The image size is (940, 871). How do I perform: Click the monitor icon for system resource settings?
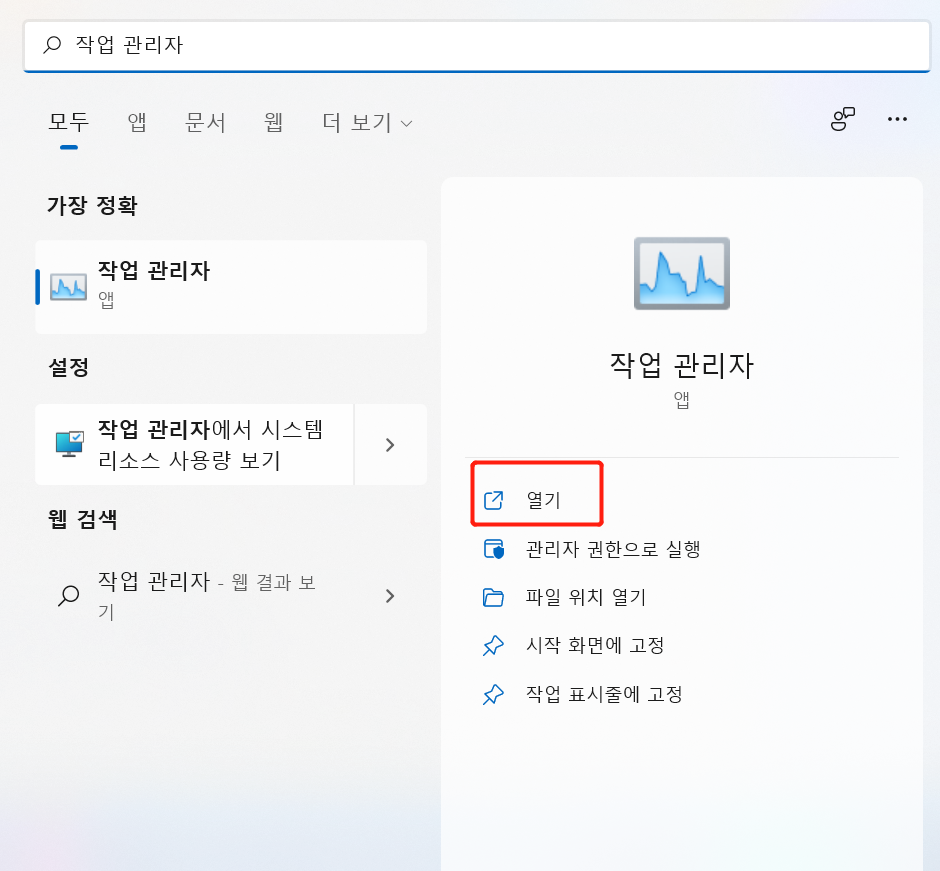point(68,444)
